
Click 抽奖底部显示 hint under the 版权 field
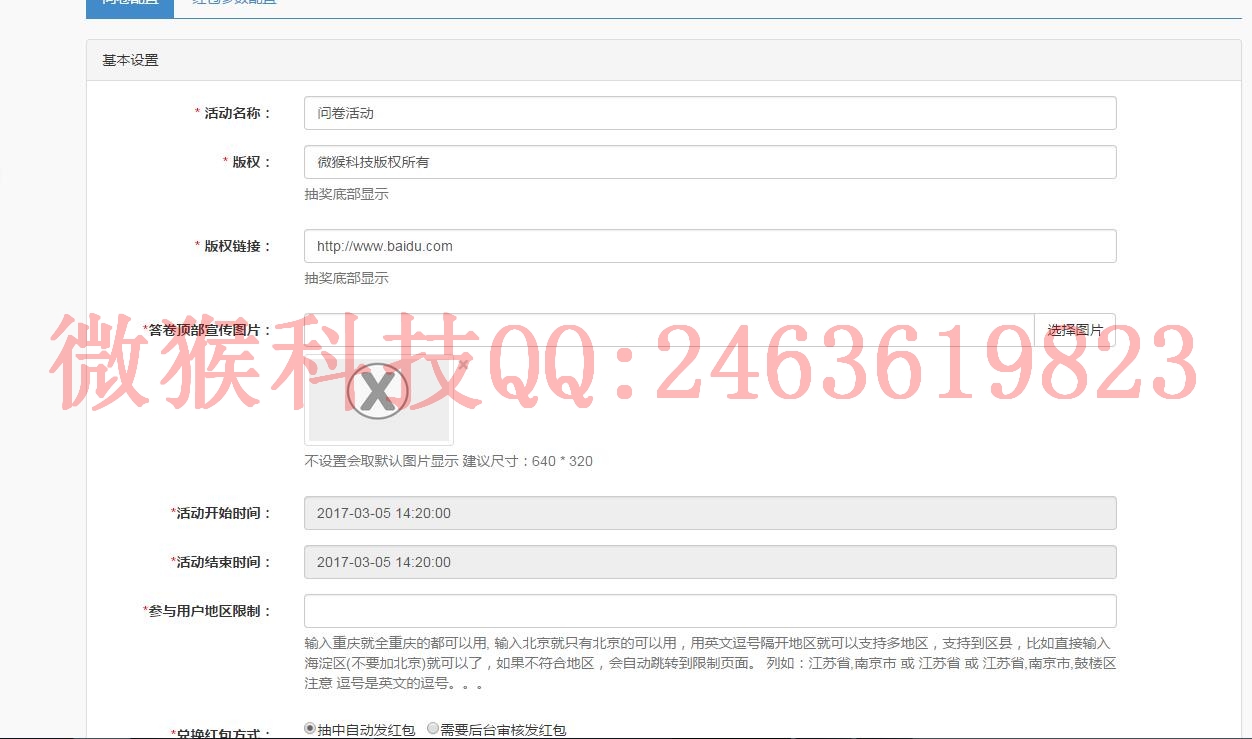tap(346, 194)
